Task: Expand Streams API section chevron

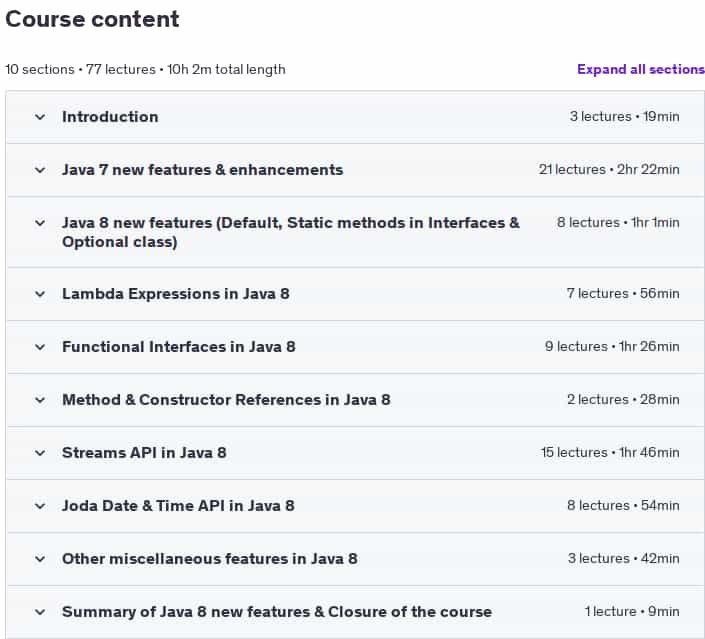Action: [40, 453]
